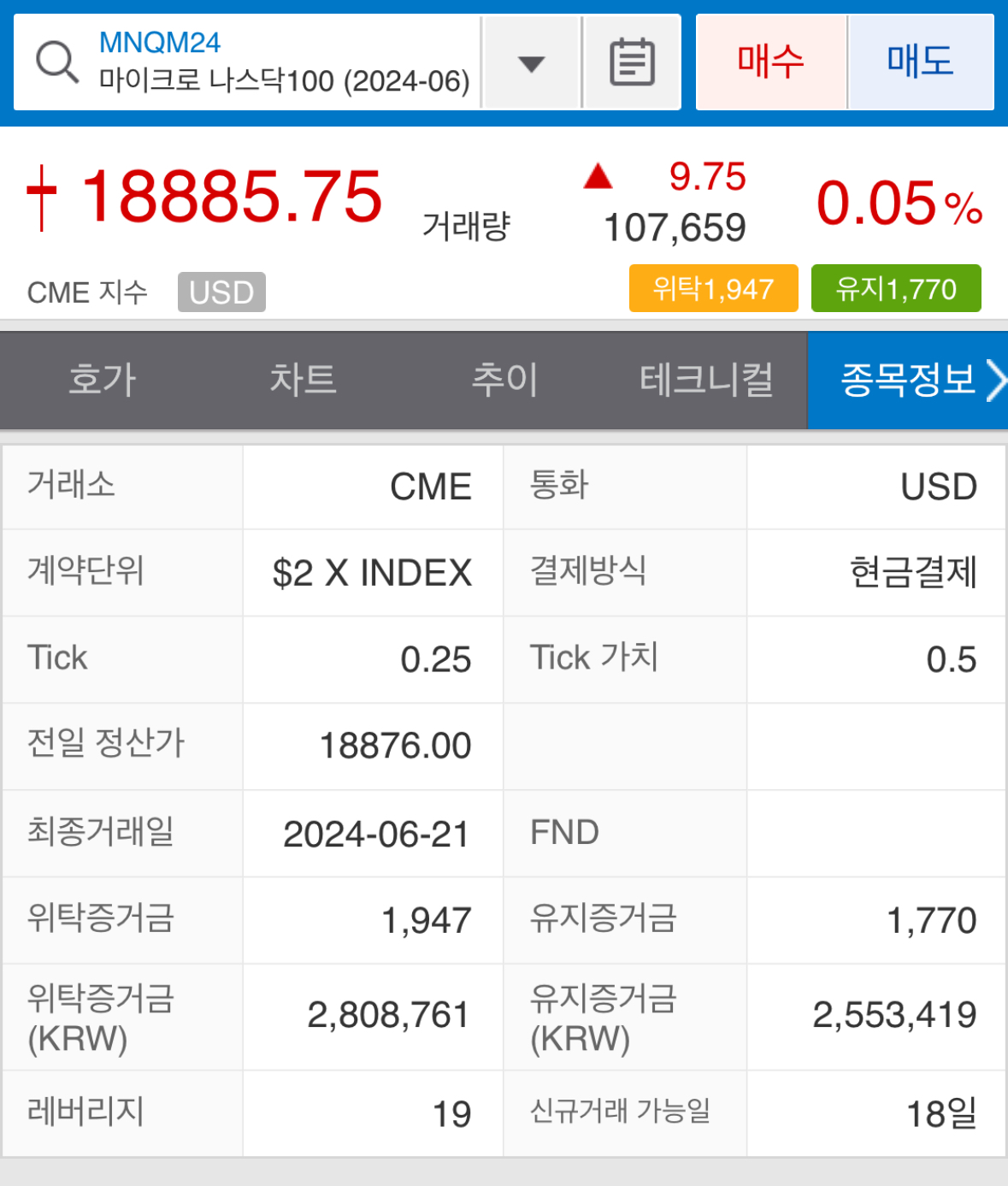Image resolution: width=1008 pixels, height=1186 pixels.
Task: Tap the Tick value 0.25
Action: pos(436,659)
